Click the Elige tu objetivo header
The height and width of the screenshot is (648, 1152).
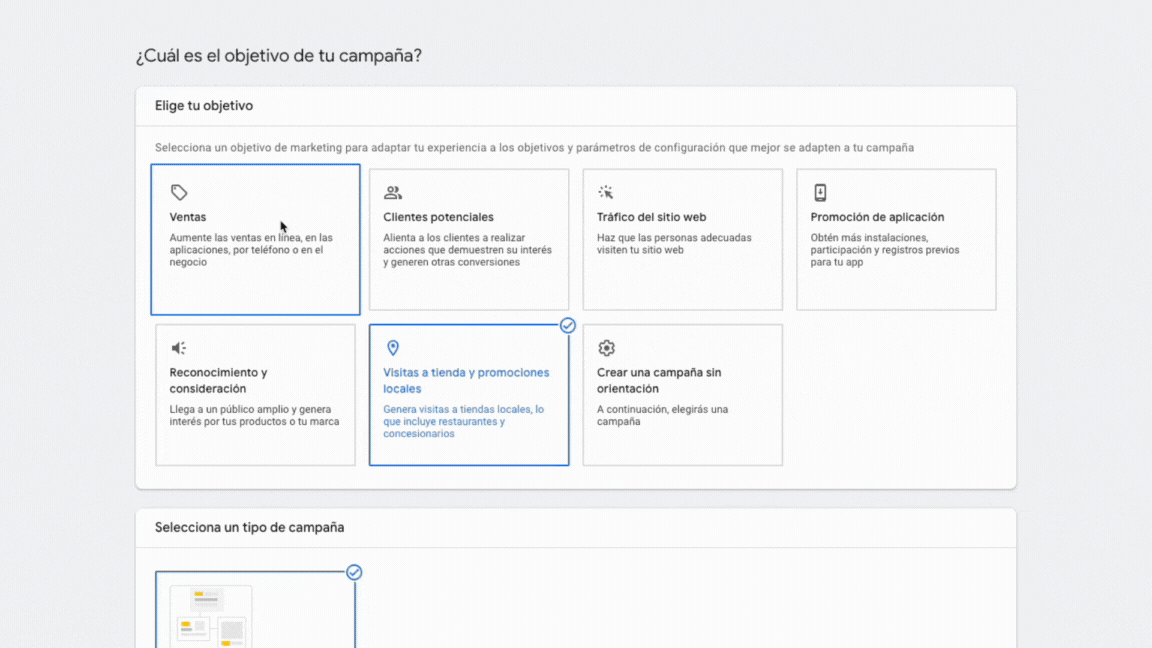pyautogui.click(x=203, y=105)
